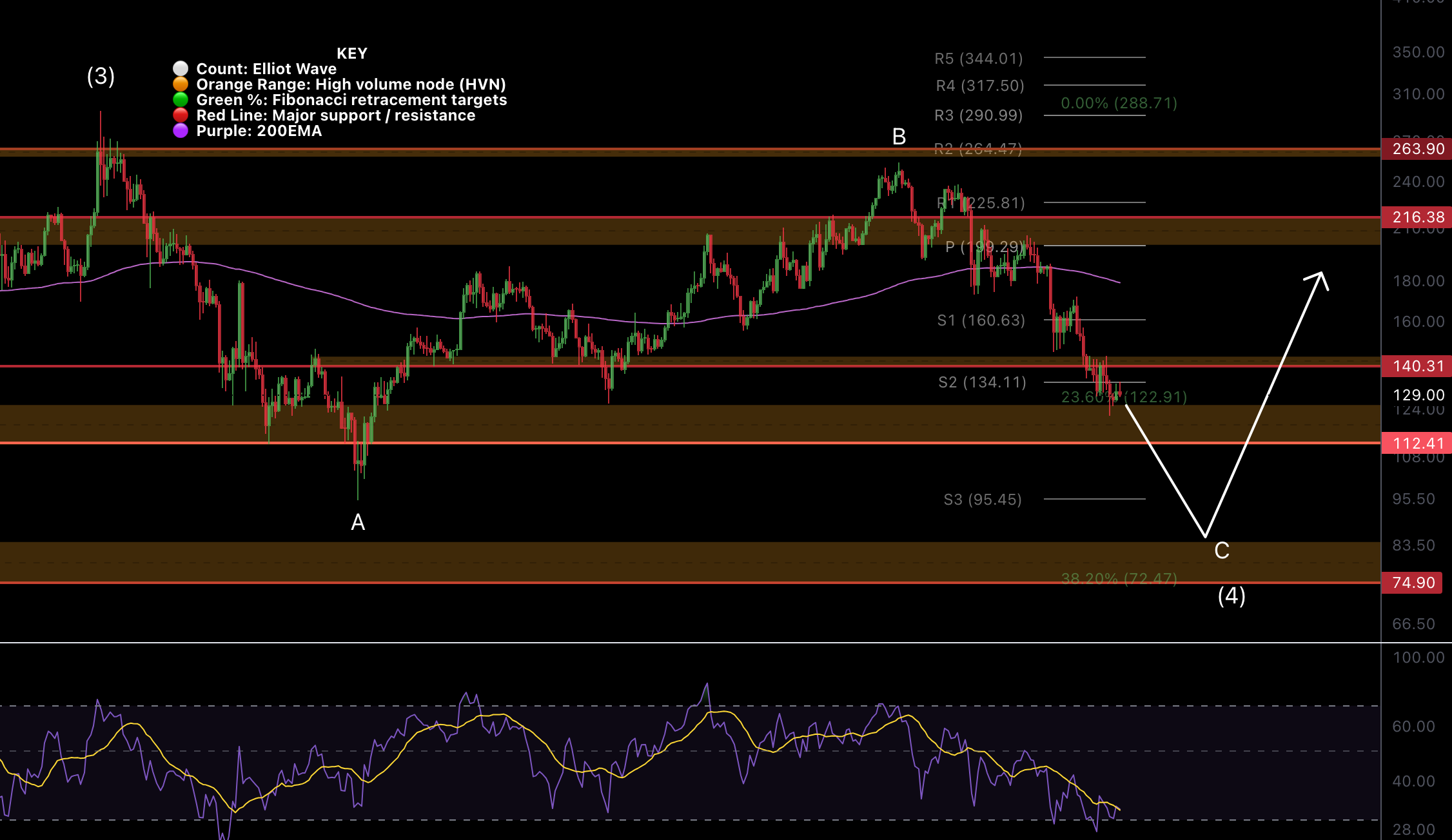Select the (4) wave count label
This screenshot has width=1452, height=840.
(x=1231, y=596)
